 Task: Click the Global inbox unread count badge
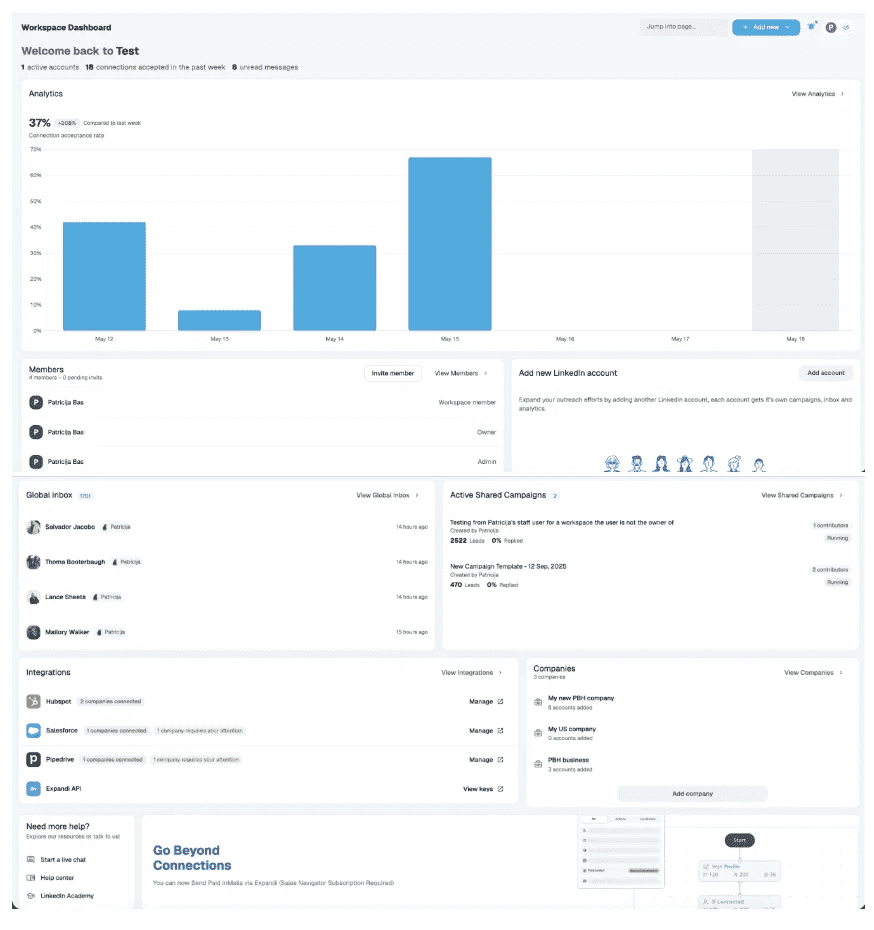[85, 495]
